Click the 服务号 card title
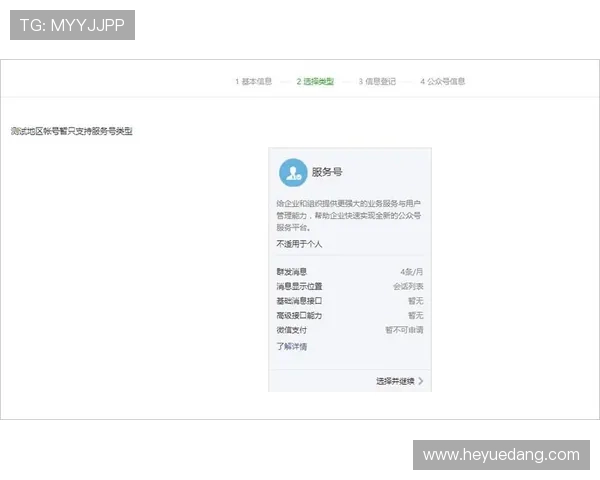 pyautogui.click(x=327, y=172)
